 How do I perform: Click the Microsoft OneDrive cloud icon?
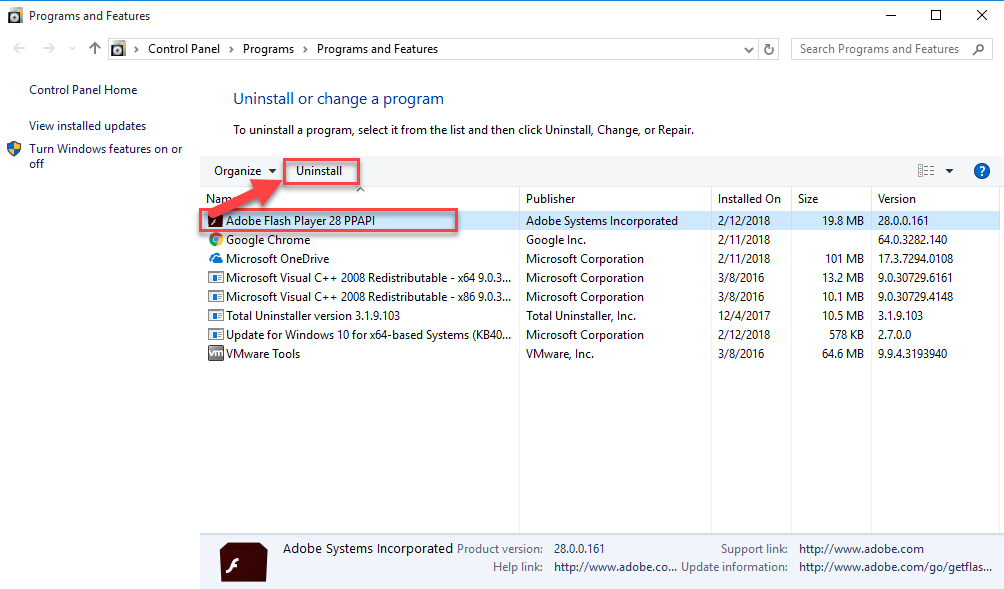pyautogui.click(x=216, y=259)
